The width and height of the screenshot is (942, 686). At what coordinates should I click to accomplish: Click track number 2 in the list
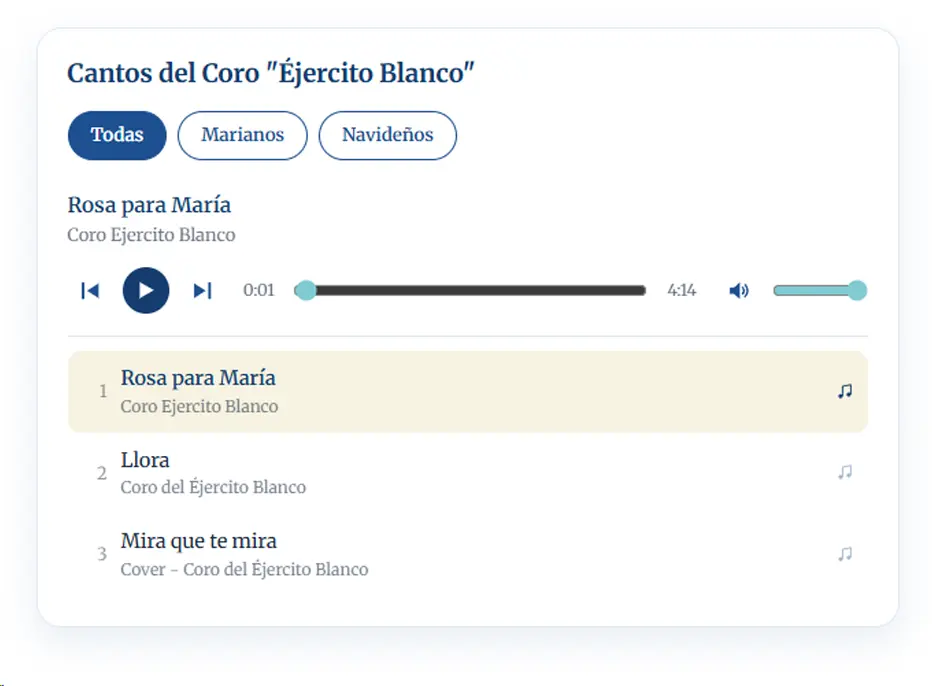(x=102, y=473)
